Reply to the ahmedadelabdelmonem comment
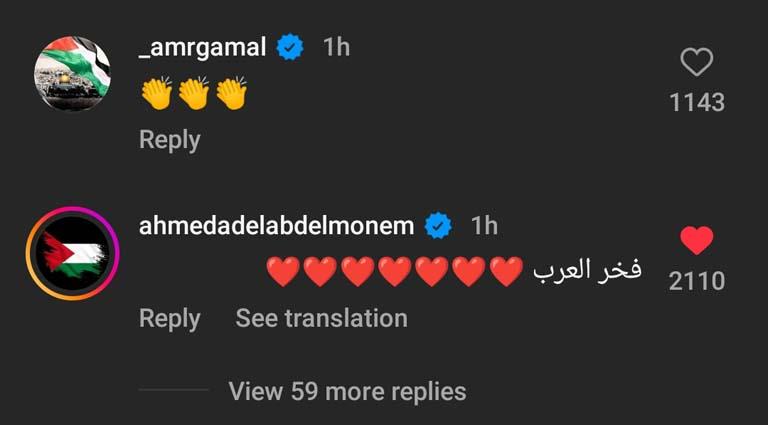 pyautogui.click(x=169, y=318)
